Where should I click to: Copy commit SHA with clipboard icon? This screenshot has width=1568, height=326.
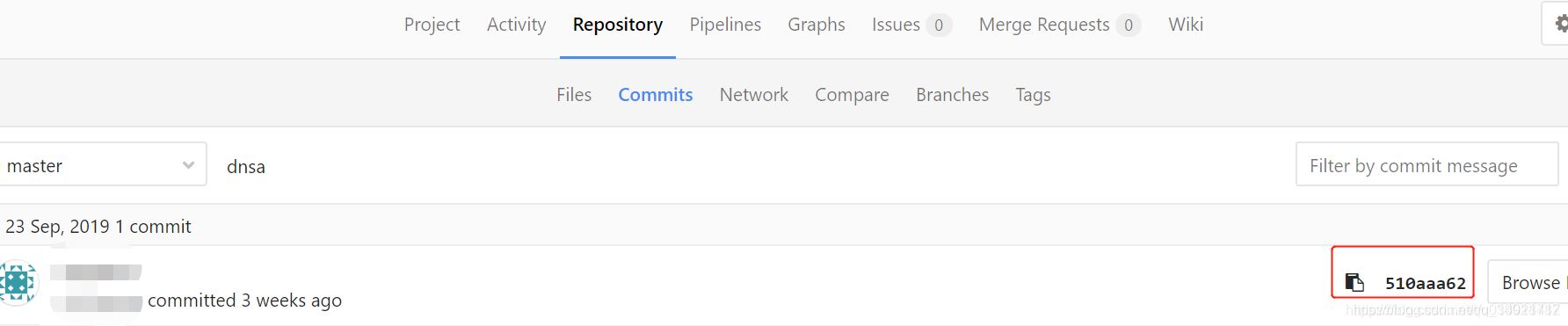(1354, 282)
